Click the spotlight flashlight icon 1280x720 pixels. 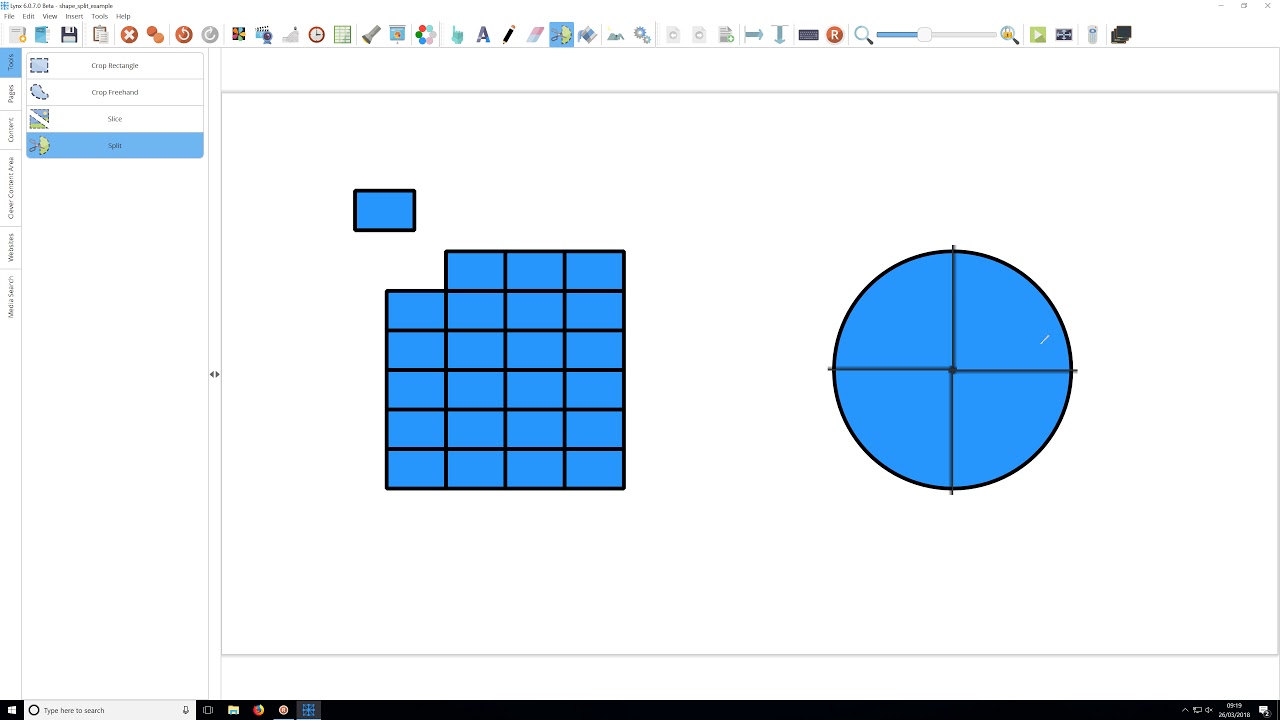pyautogui.click(x=371, y=35)
